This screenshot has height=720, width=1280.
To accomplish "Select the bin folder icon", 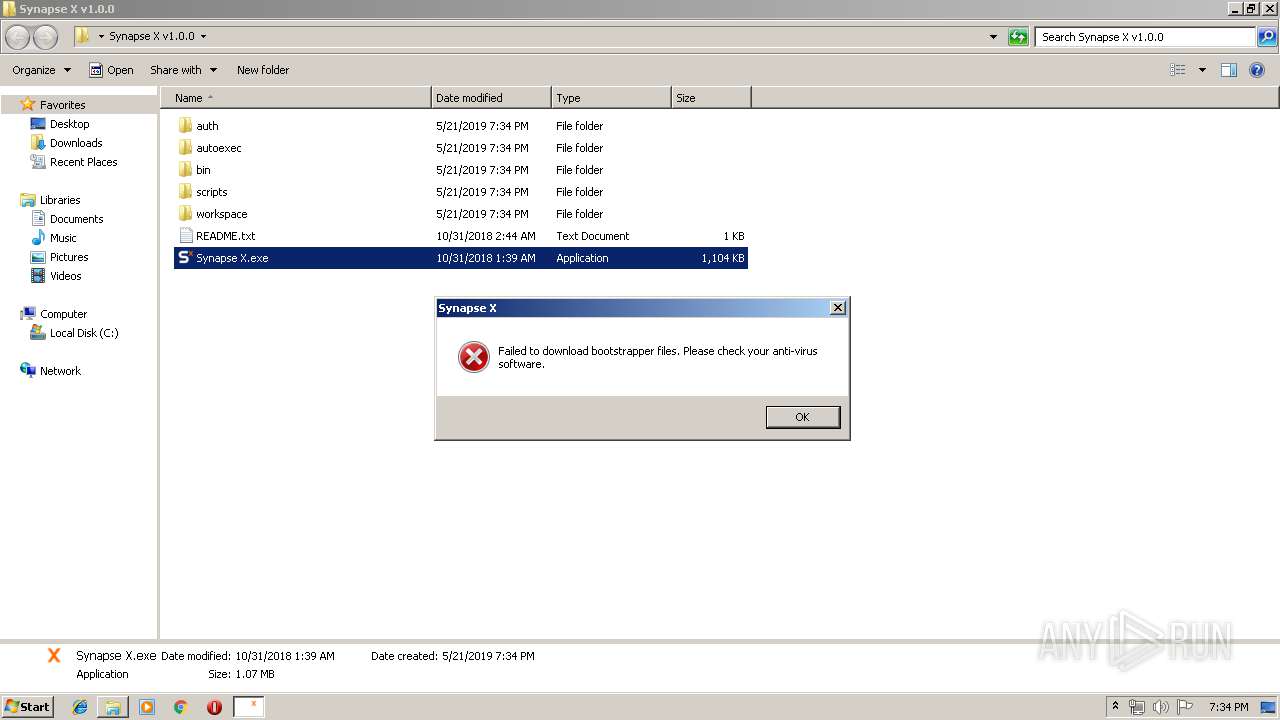I will click(185, 170).
